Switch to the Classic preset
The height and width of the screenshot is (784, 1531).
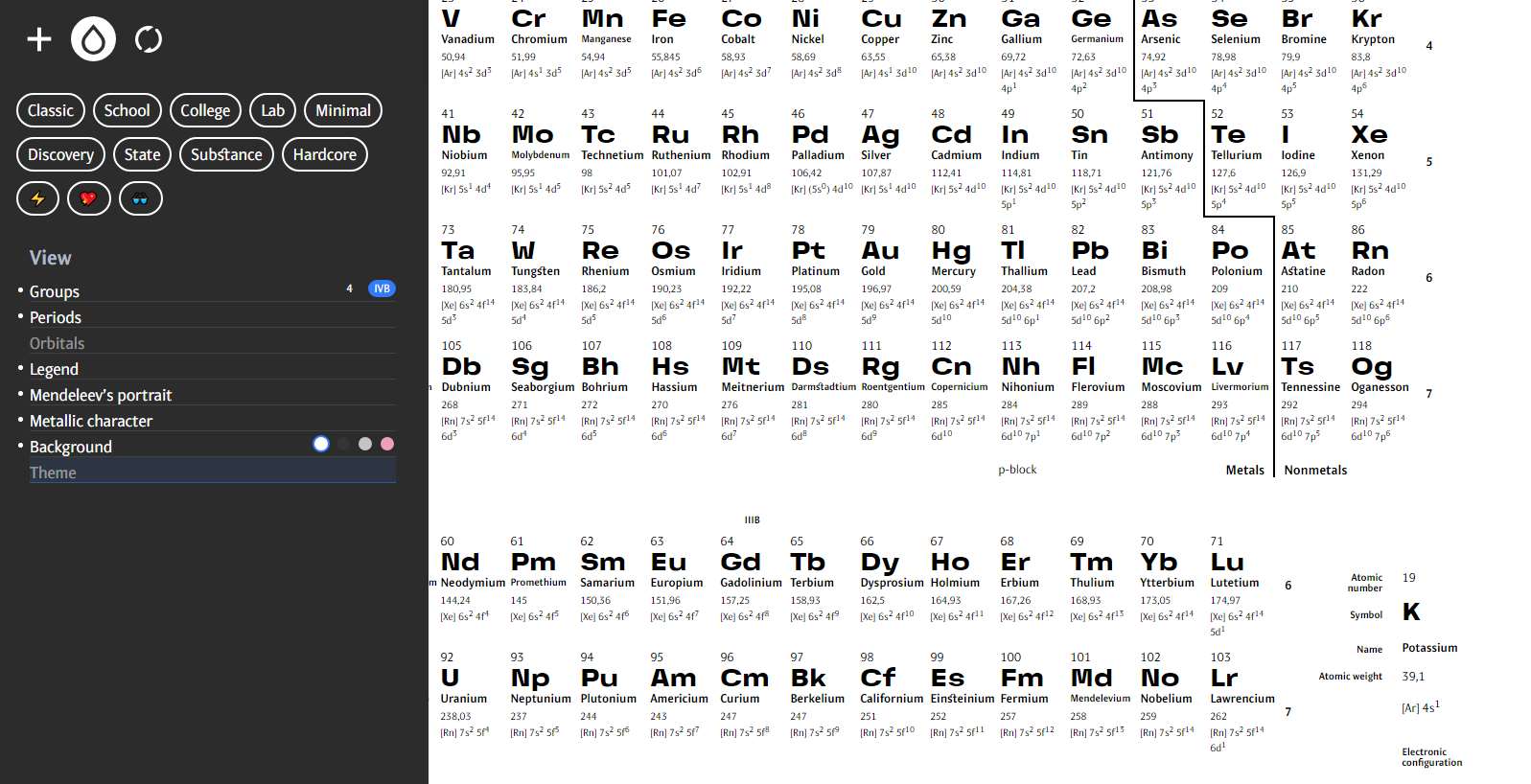[x=51, y=110]
